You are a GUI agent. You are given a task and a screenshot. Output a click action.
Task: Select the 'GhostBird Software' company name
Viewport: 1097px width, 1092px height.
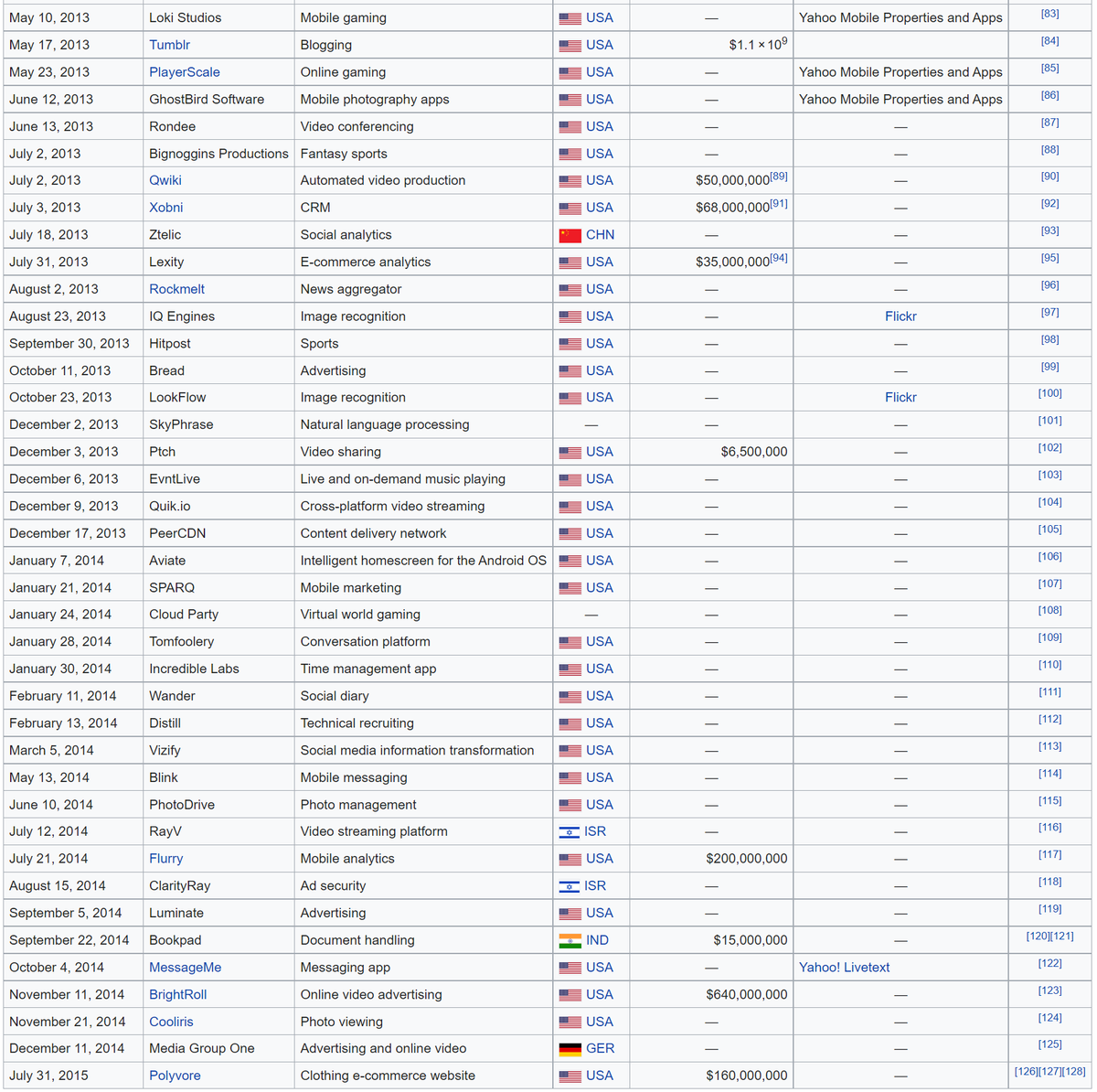pyautogui.click(x=207, y=100)
